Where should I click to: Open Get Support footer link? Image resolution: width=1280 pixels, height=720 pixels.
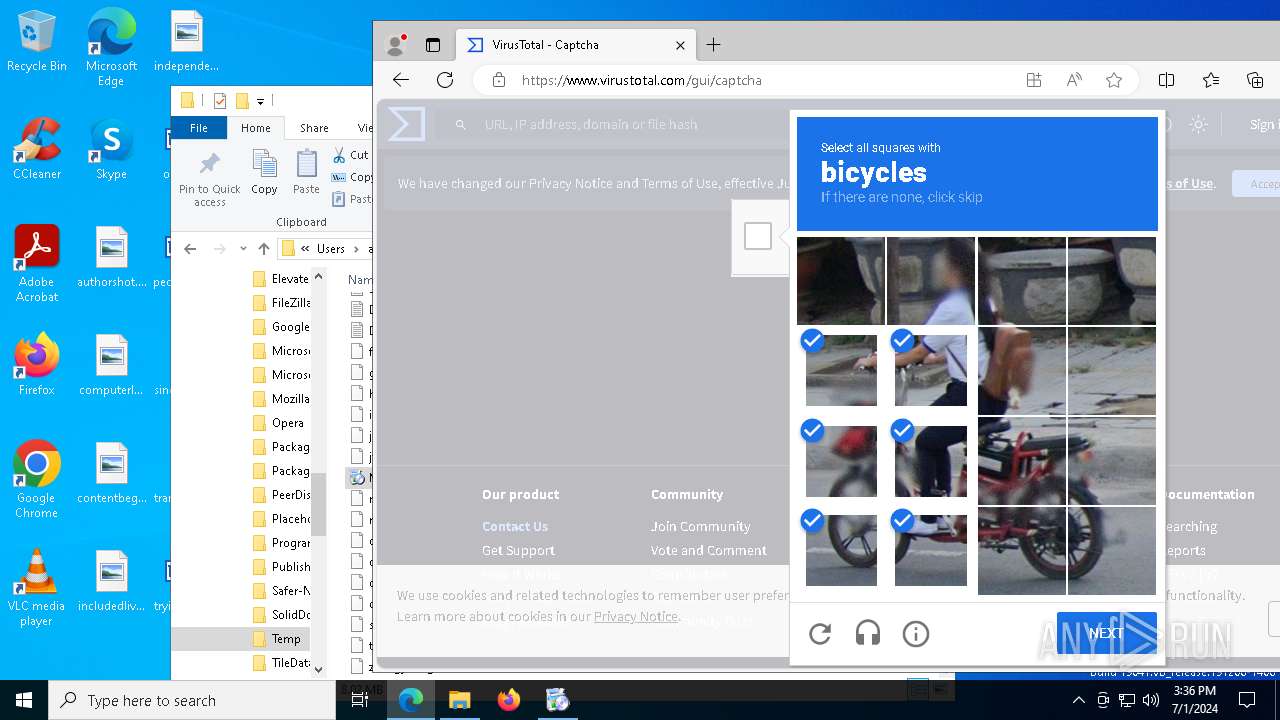click(518, 550)
